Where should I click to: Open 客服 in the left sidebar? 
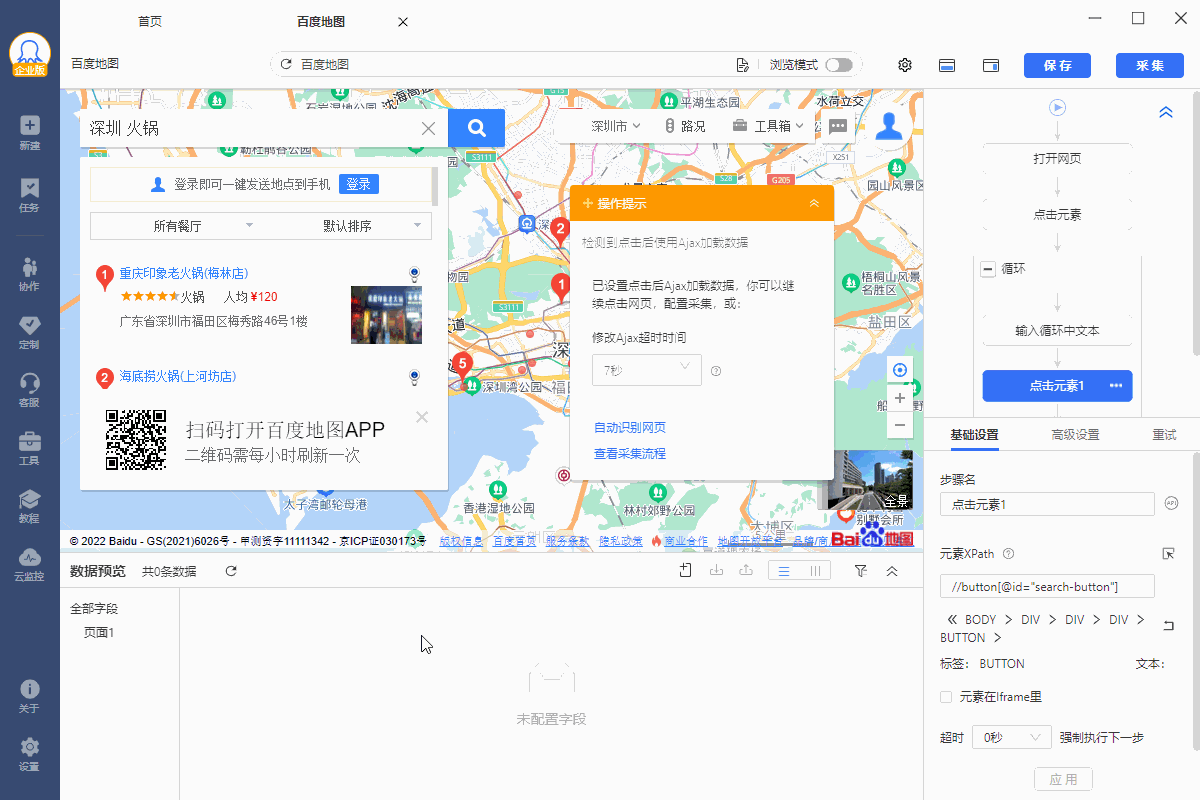(x=29, y=390)
